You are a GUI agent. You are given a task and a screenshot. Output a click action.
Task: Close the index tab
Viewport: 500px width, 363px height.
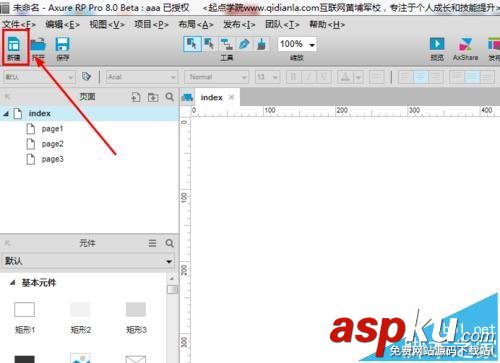click(232, 97)
